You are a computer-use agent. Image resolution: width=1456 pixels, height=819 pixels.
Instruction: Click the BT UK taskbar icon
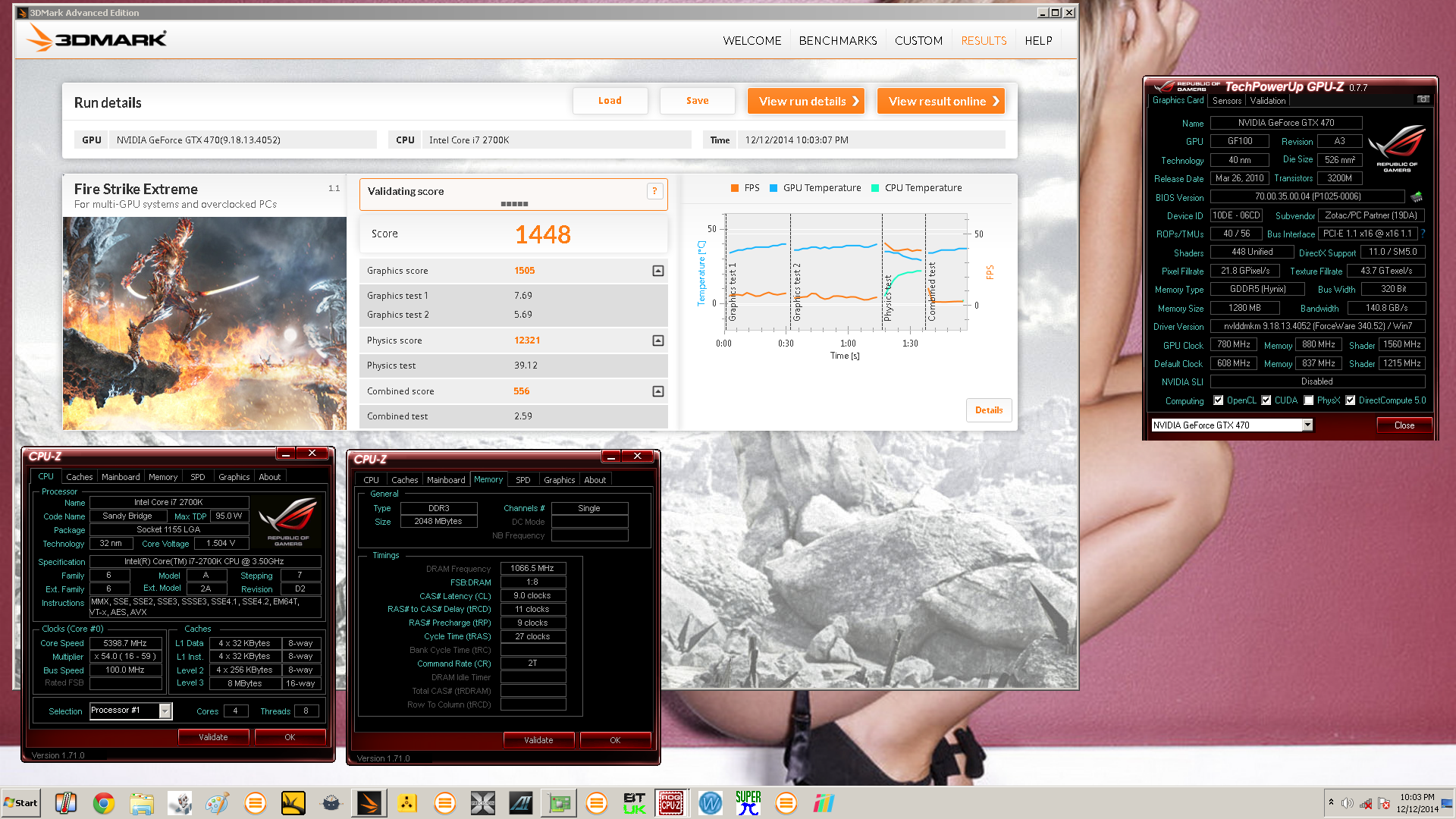coord(634,803)
